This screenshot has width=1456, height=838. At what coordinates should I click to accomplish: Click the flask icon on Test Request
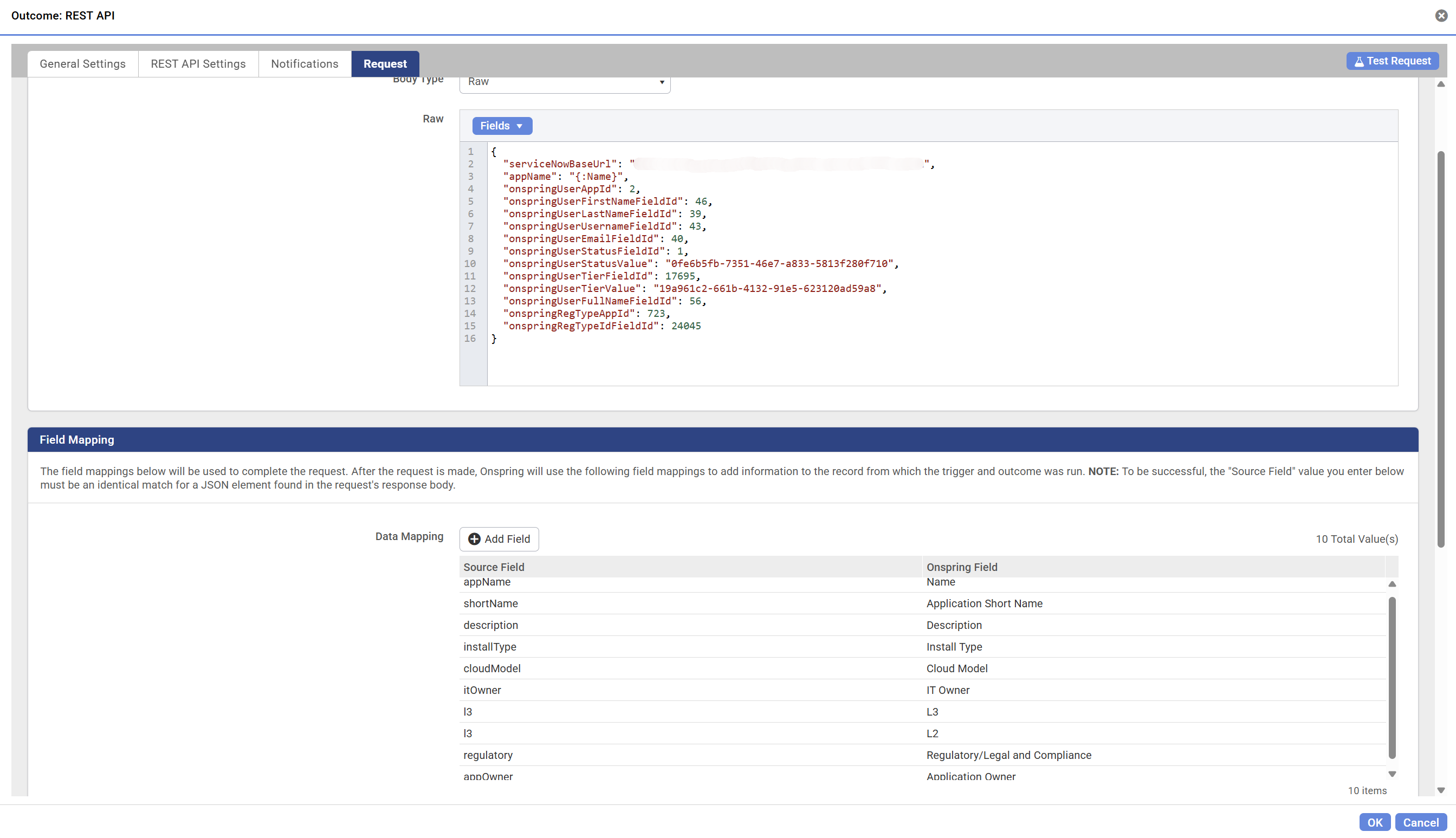click(1360, 62)
